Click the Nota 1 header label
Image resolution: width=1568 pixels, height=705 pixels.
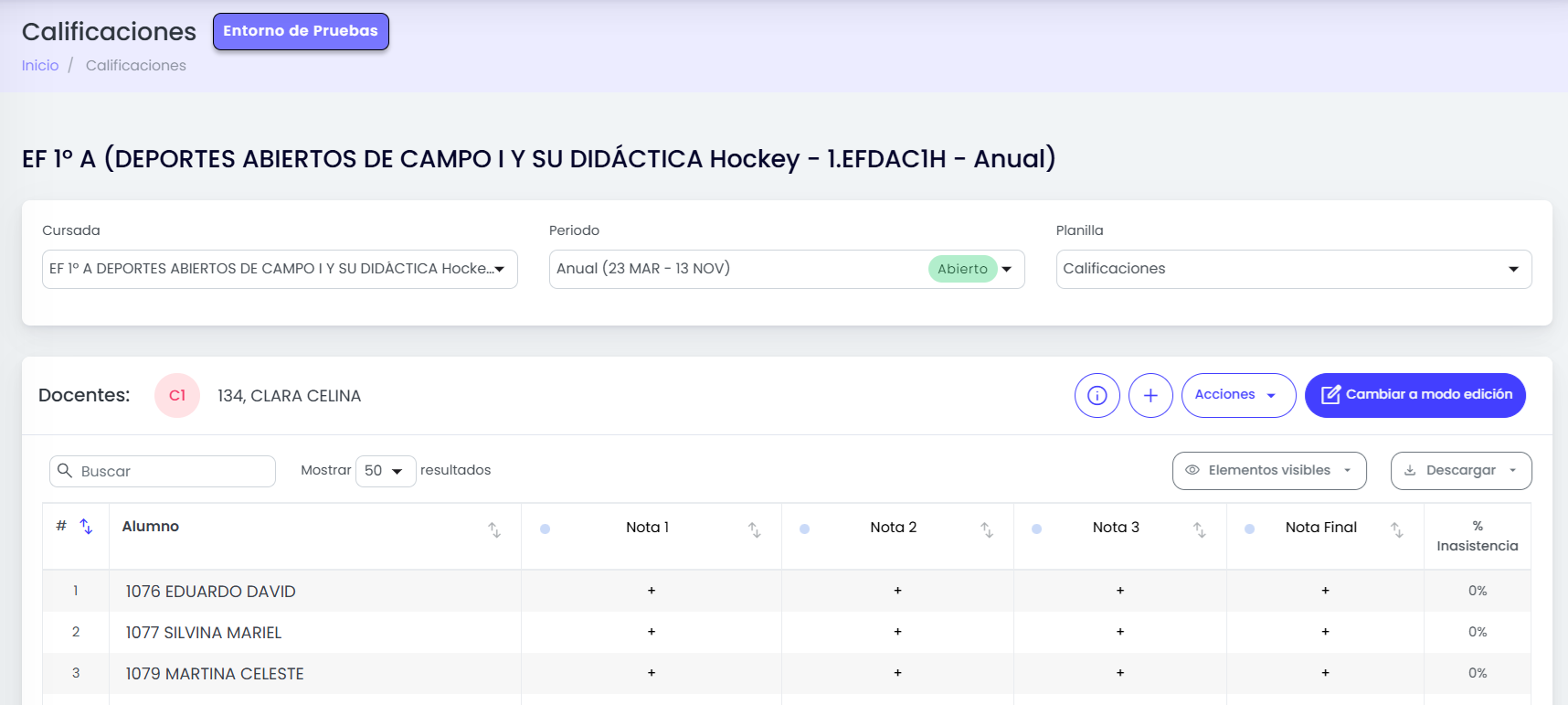[648, 528]
